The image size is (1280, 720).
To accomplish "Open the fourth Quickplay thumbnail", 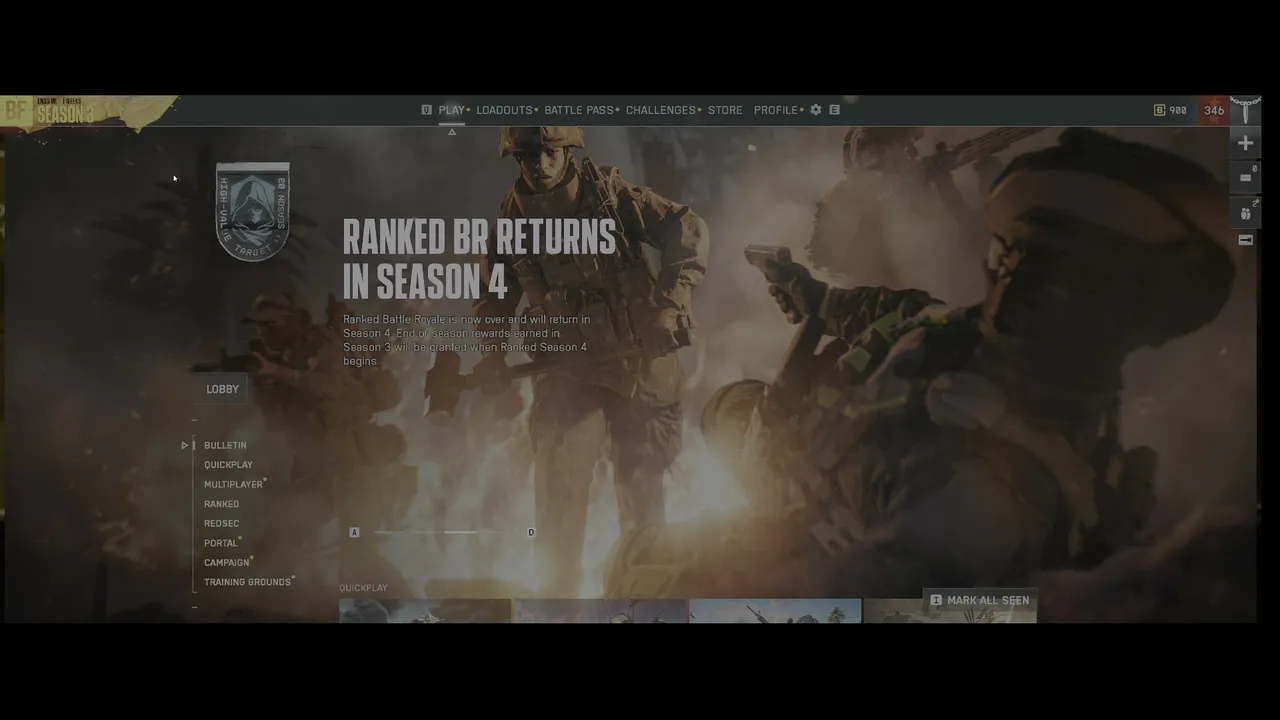I will (950, 610).
